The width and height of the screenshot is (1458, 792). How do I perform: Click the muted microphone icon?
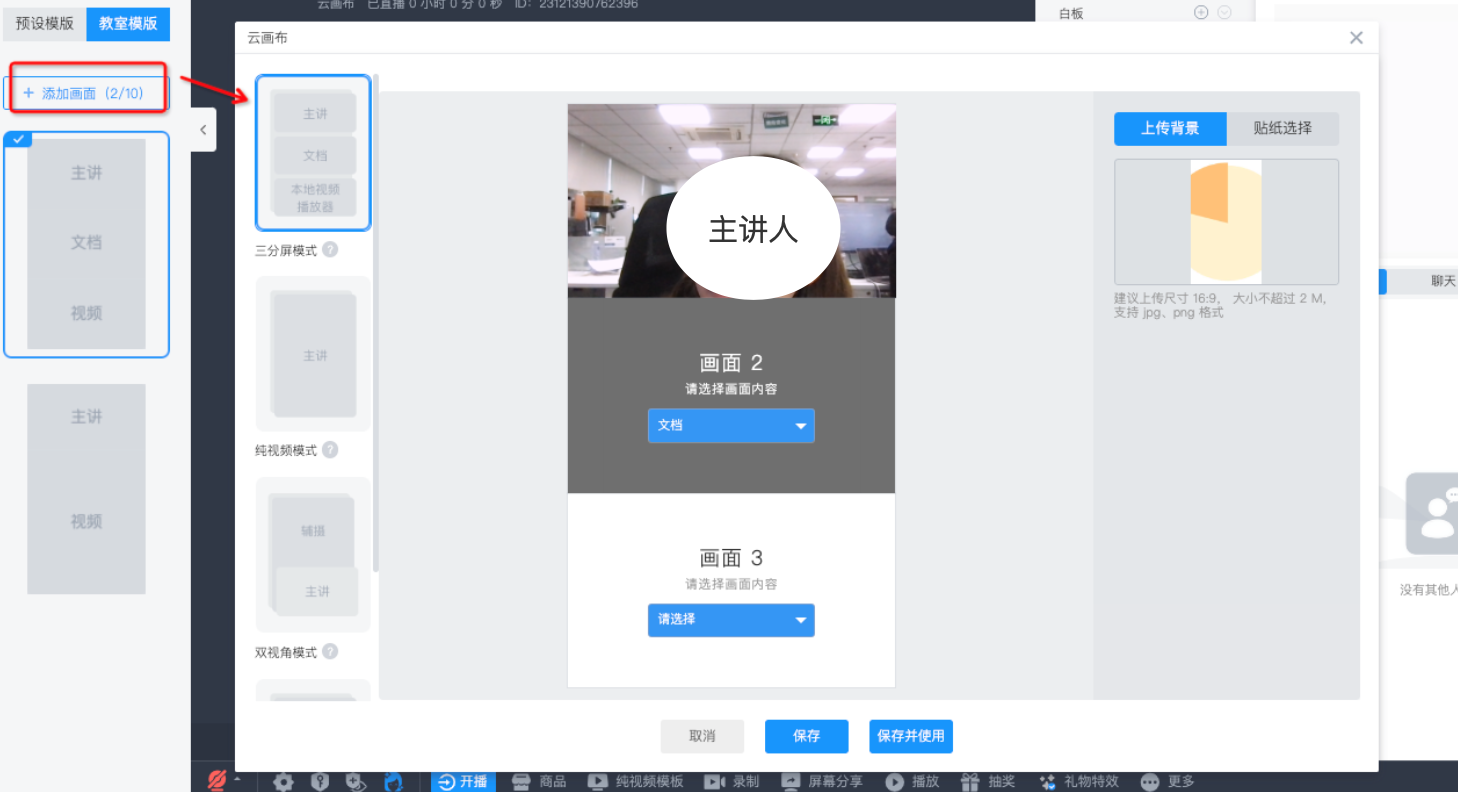(216, 780)
